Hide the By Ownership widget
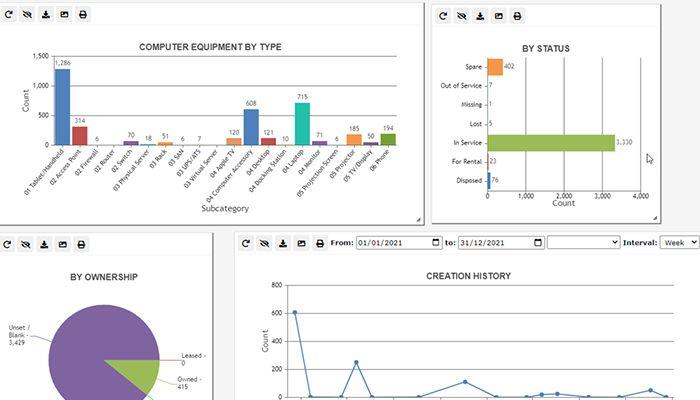Viewport: 700px width, 400px height. point(25,244)
